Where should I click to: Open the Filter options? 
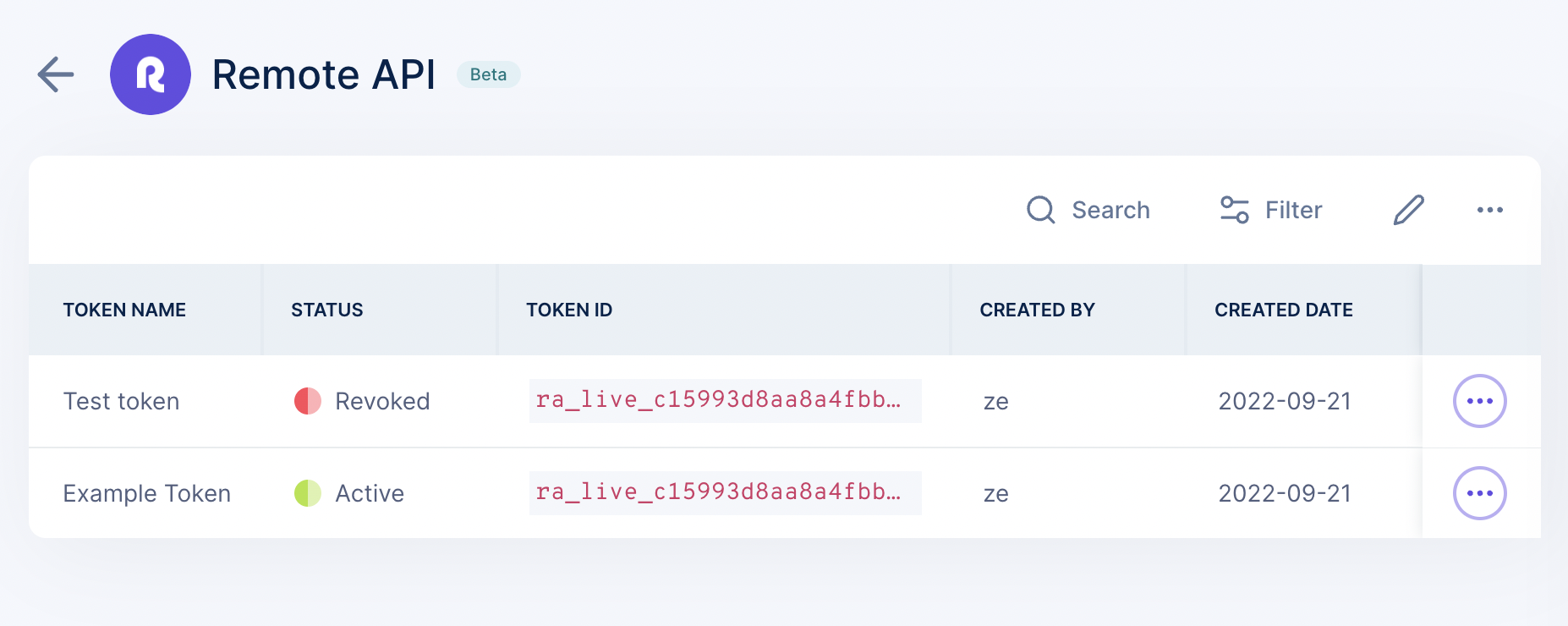point(1270,210)
